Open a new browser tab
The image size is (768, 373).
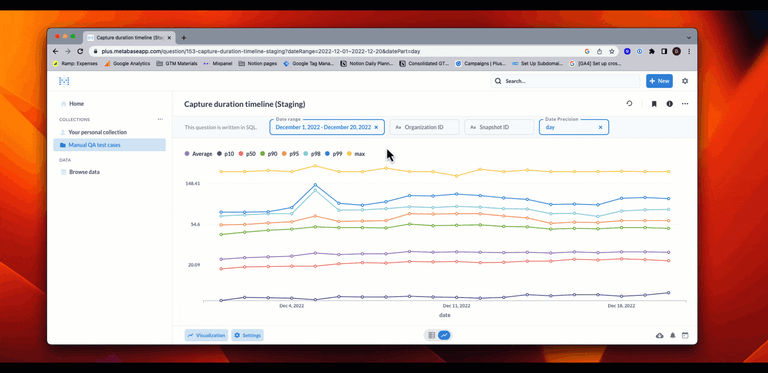coord(184,38)
